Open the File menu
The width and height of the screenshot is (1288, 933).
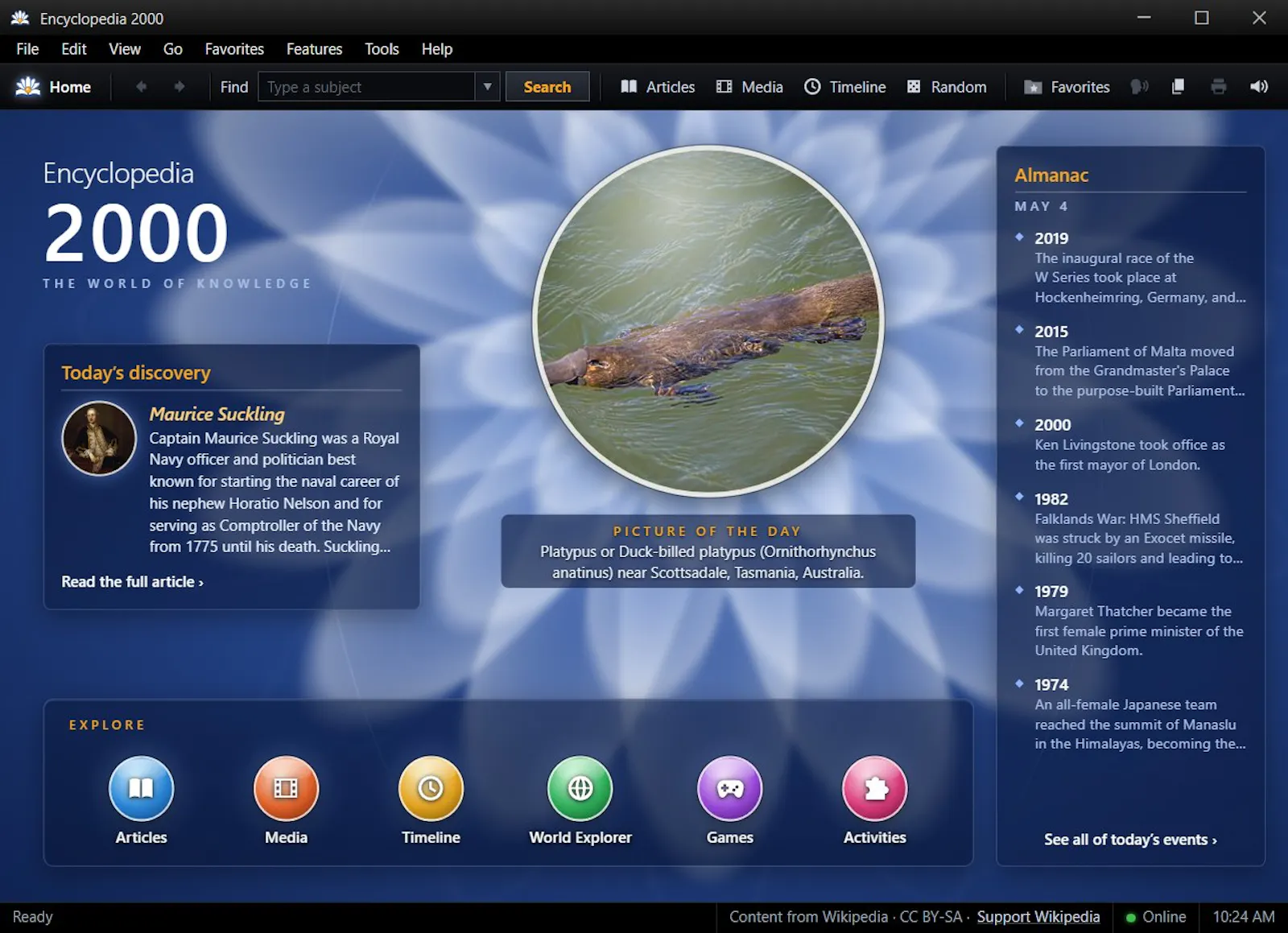[x=27, y=49]
